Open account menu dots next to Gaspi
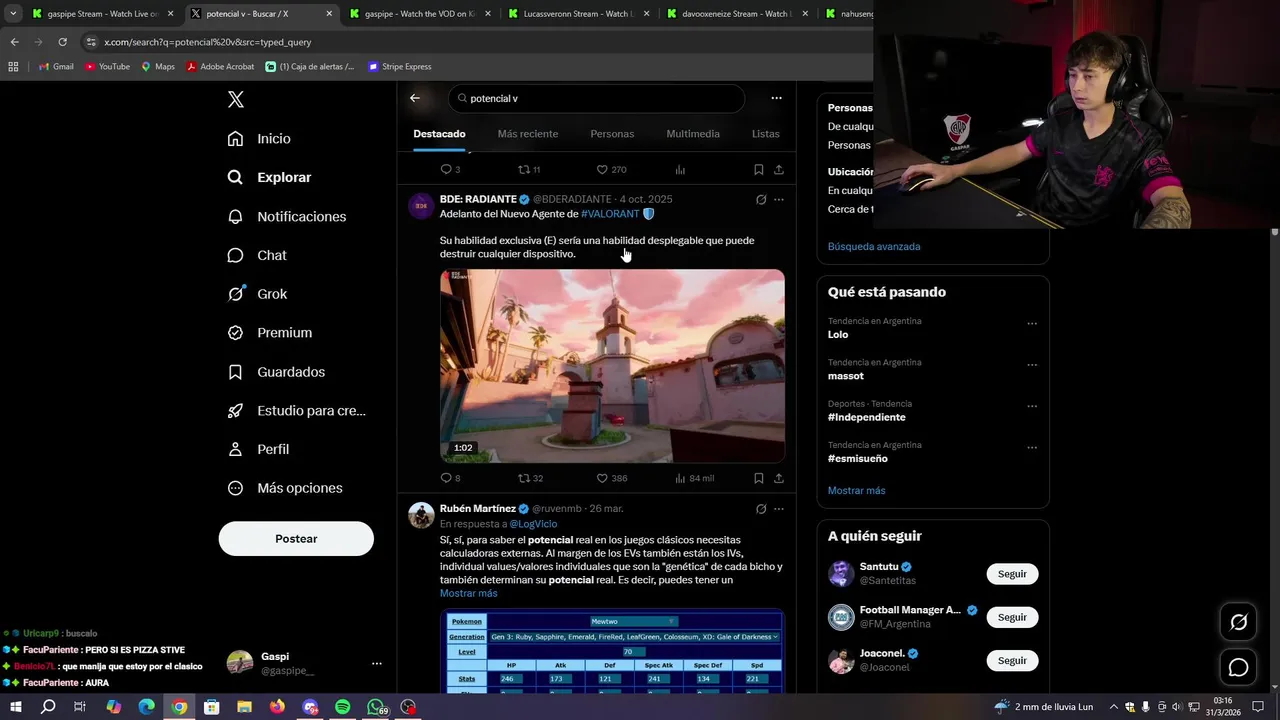The width and height of the screenshot is (1280, 720). click(376, 663)
